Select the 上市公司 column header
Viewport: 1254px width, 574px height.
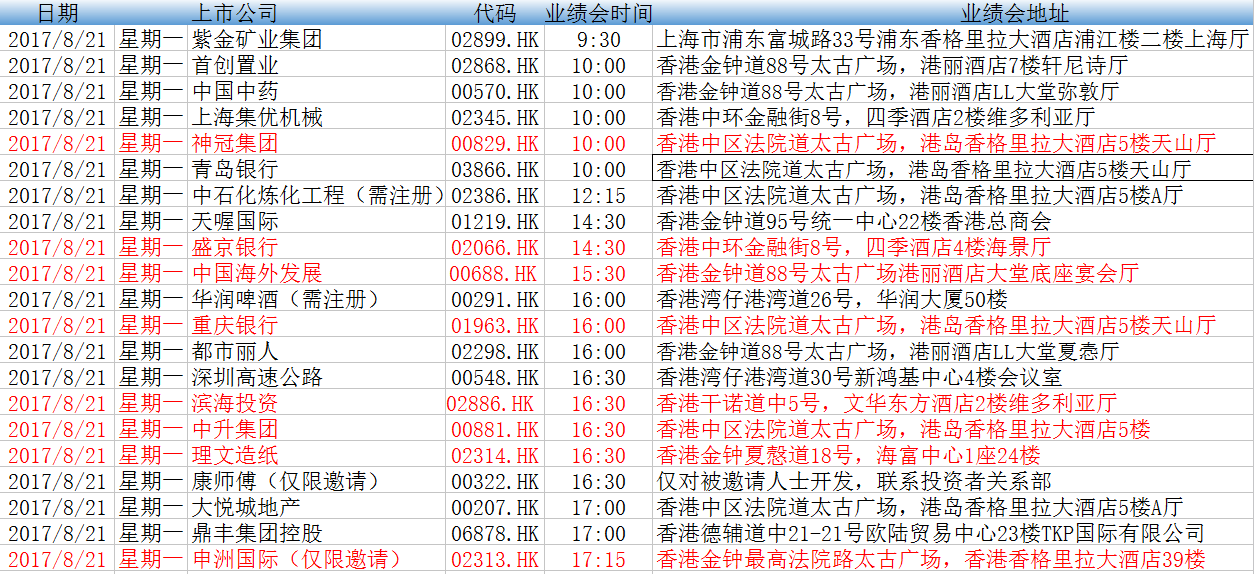coord(234,13)
